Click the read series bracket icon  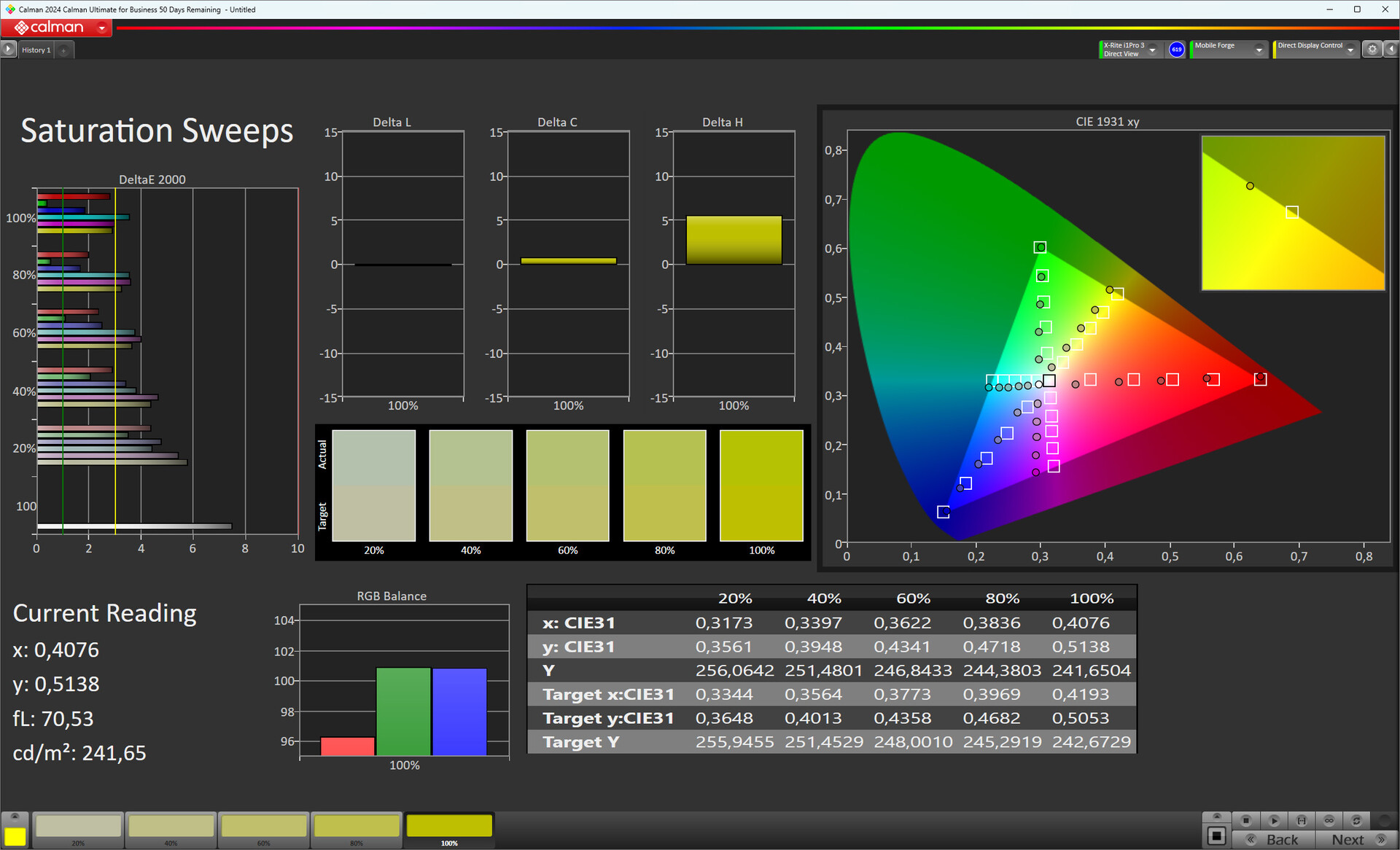[x=1302, y=820]
